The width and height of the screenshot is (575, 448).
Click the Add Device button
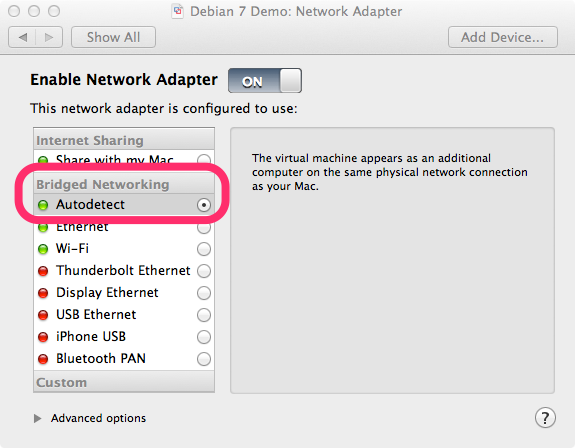503,37
